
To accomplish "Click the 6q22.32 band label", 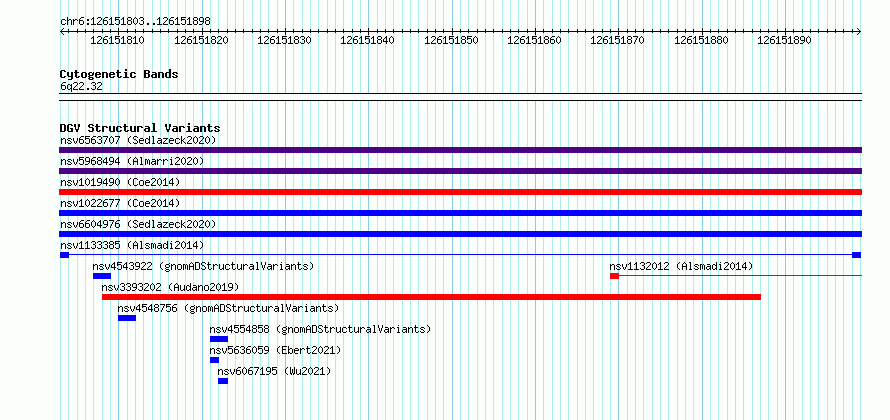I will tap(81, 87).
